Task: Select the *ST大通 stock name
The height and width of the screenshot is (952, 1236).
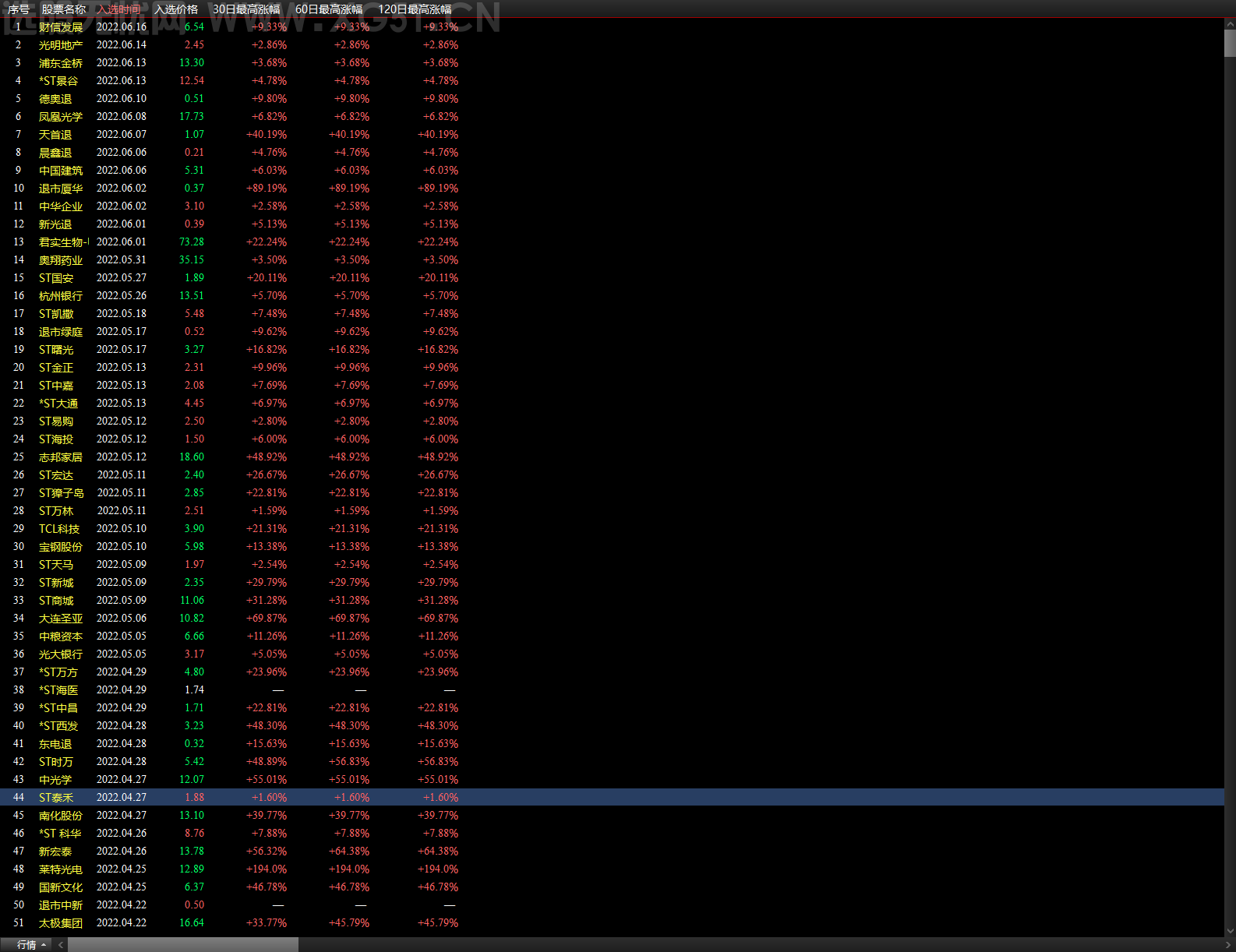Action: [x=58, y=404]
